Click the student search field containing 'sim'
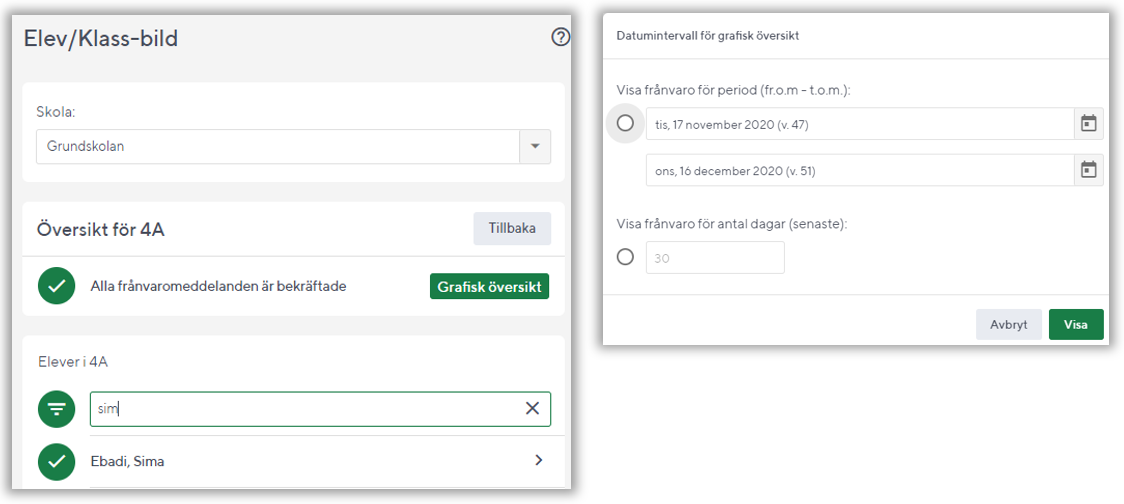The height and width of the screenshot is (504, 1124). point(305,408)
